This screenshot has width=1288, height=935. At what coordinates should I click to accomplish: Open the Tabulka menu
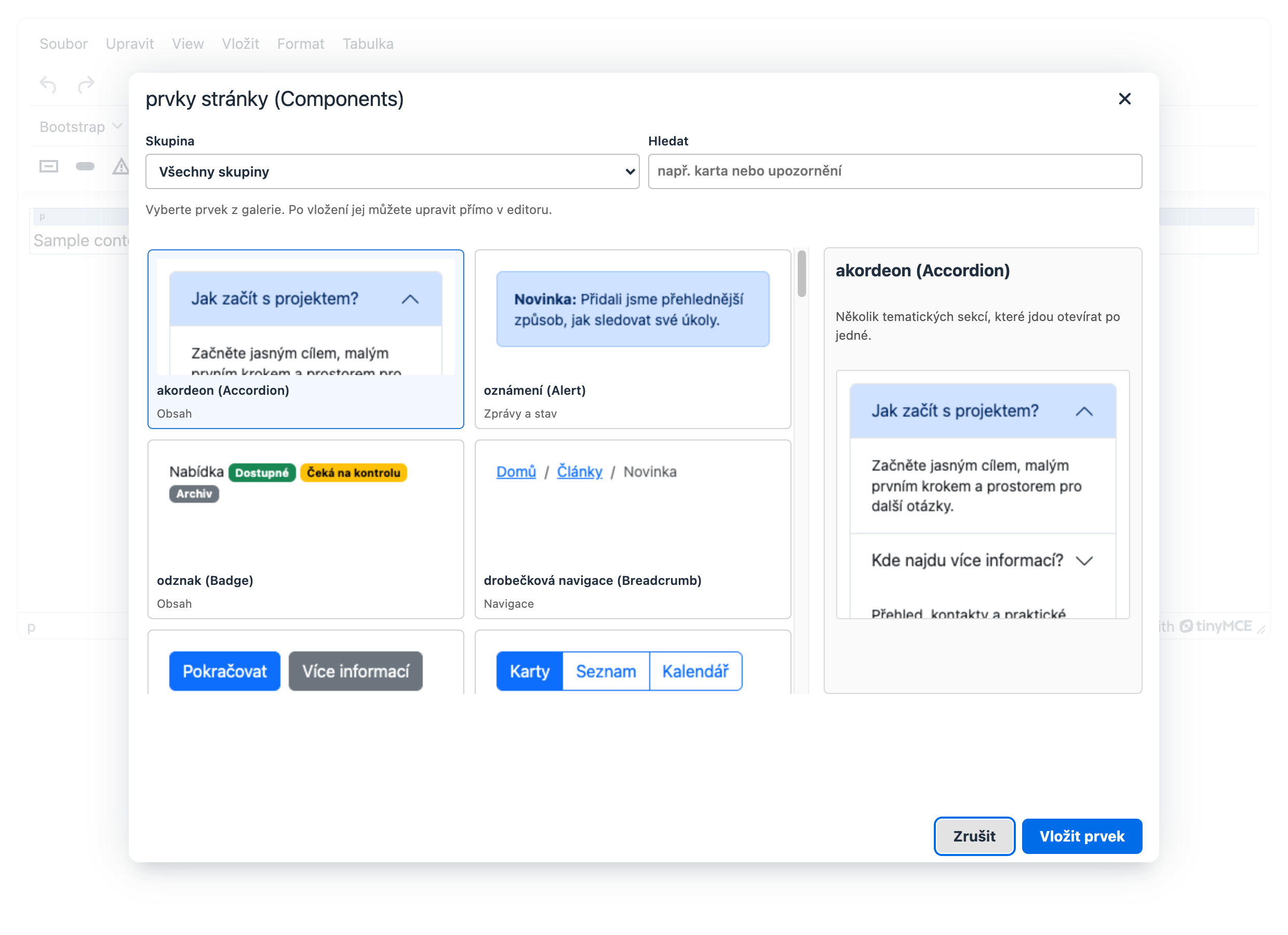click(x=368, y=44)
